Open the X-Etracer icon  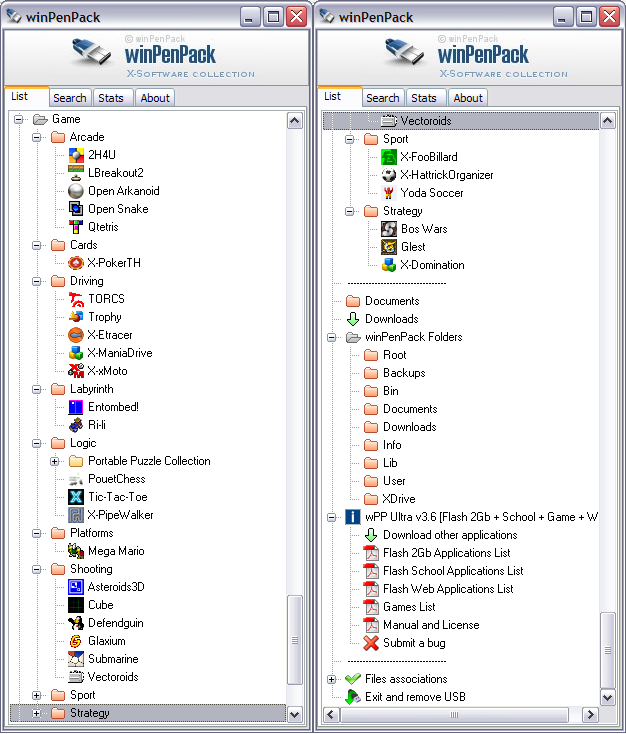click(x=76, y=335)
